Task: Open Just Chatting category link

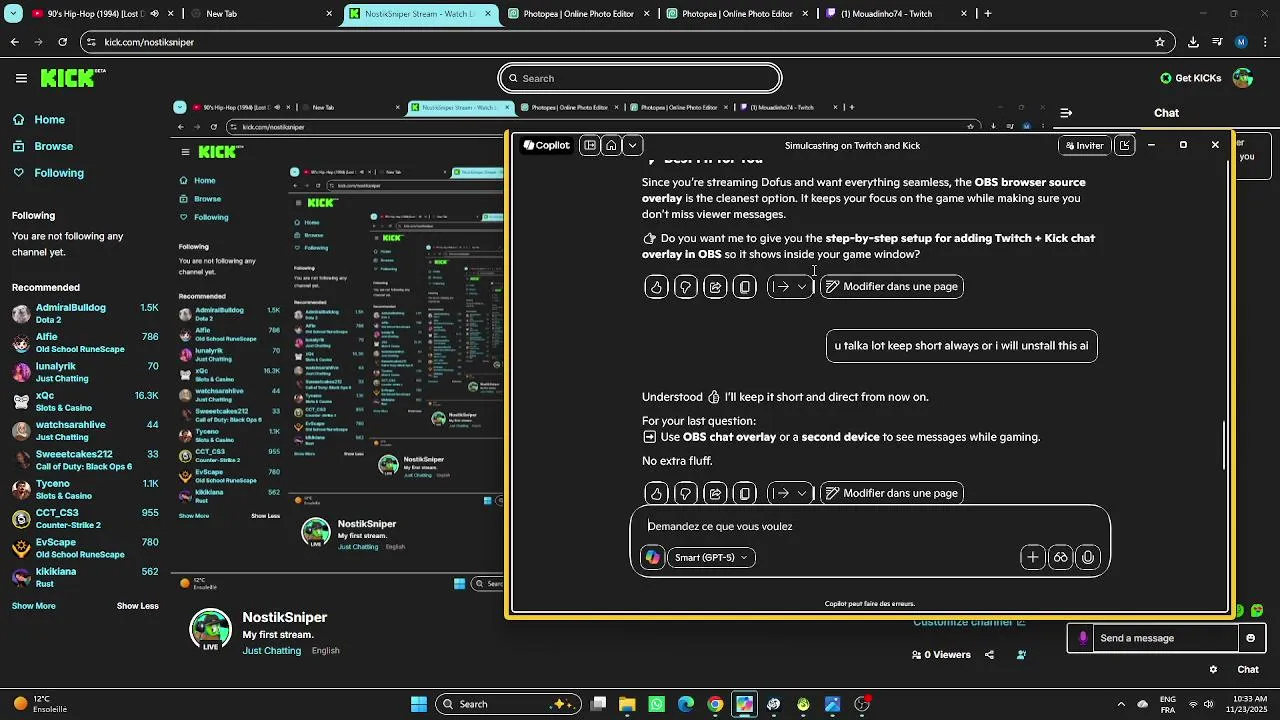Action: click(271, 651)
